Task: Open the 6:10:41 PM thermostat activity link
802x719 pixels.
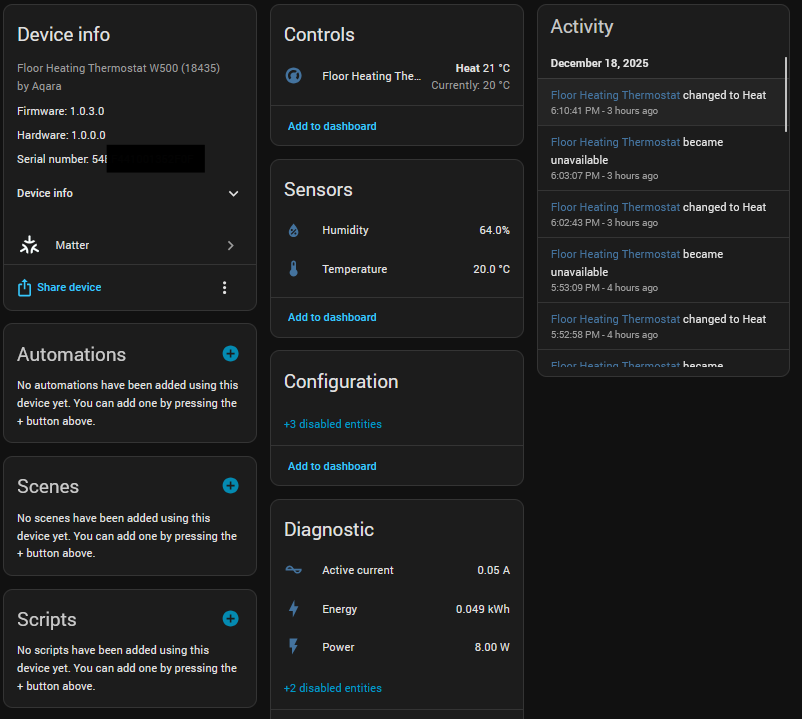Action: pyautogui.click(x=615, y=95)
